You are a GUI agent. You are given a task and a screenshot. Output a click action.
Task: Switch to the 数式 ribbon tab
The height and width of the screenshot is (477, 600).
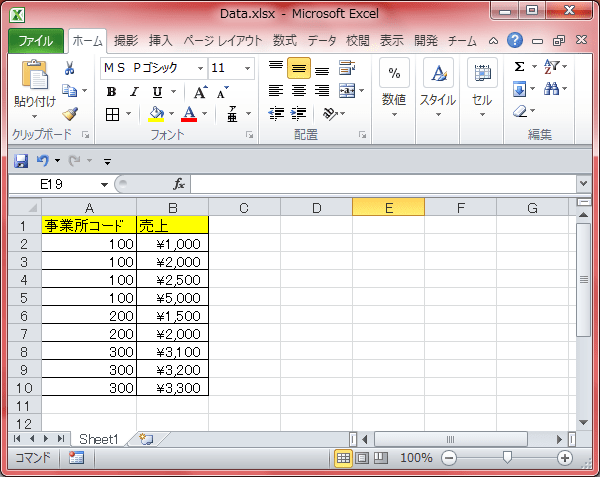click(284, 41)
